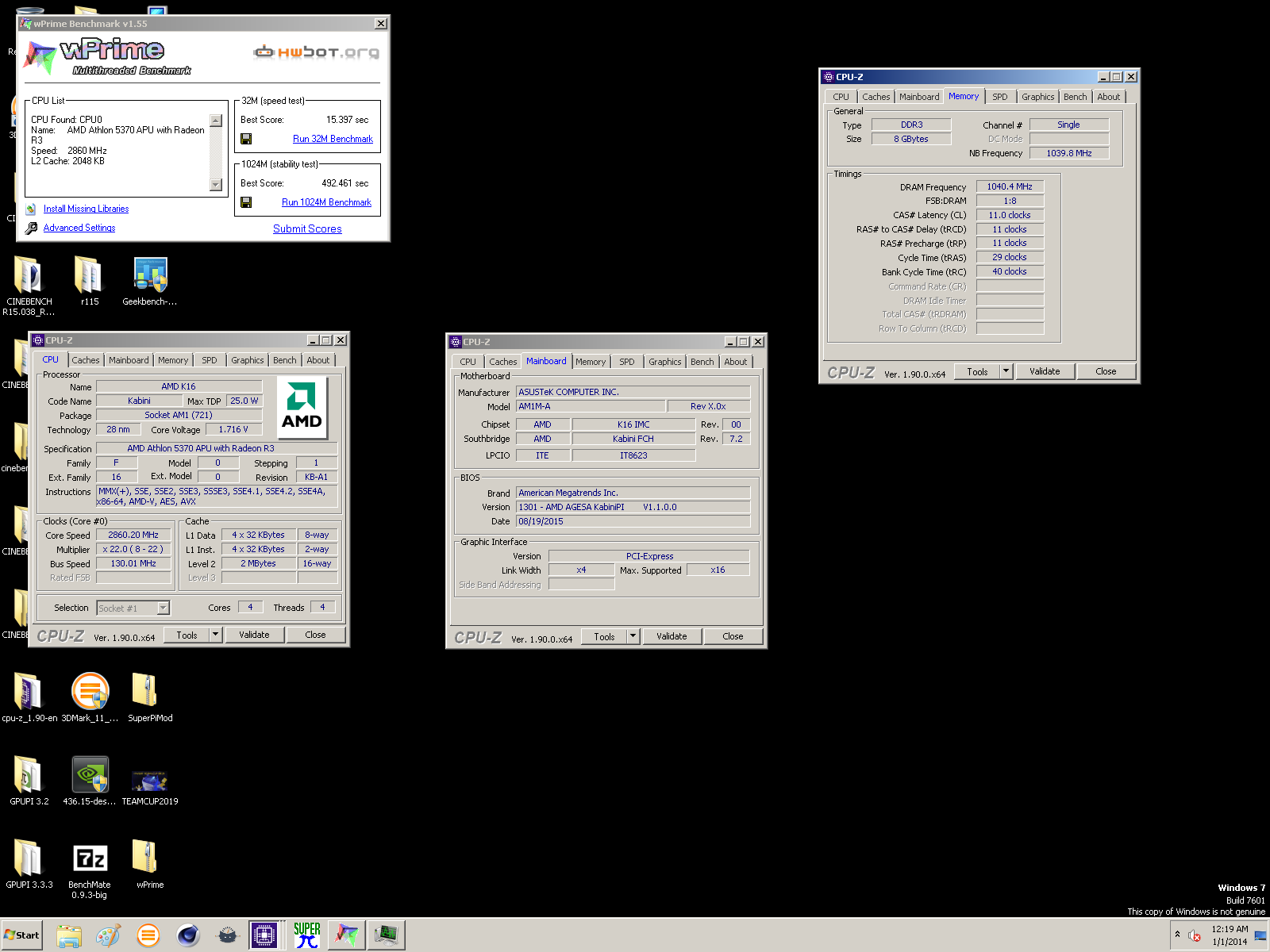
Task: Launch the Geekbench installer icon
Action: pyautogui.click(x=150, y=281)
